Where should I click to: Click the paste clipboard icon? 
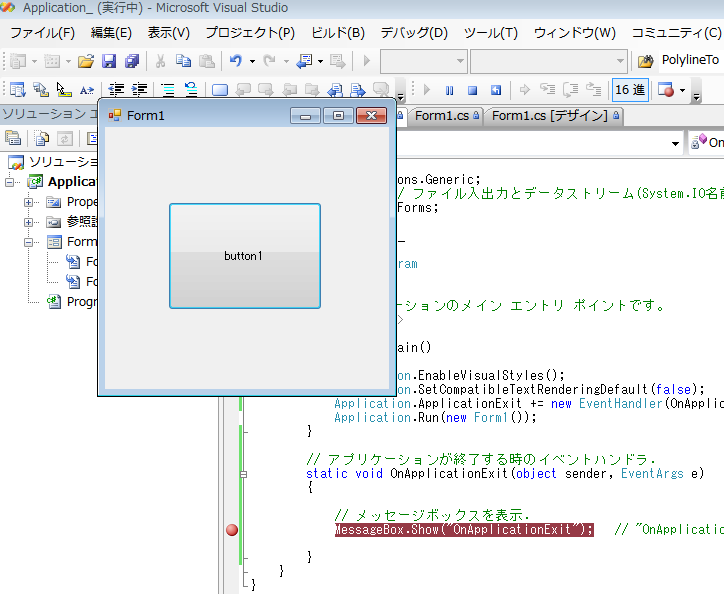tap(206, 61)
